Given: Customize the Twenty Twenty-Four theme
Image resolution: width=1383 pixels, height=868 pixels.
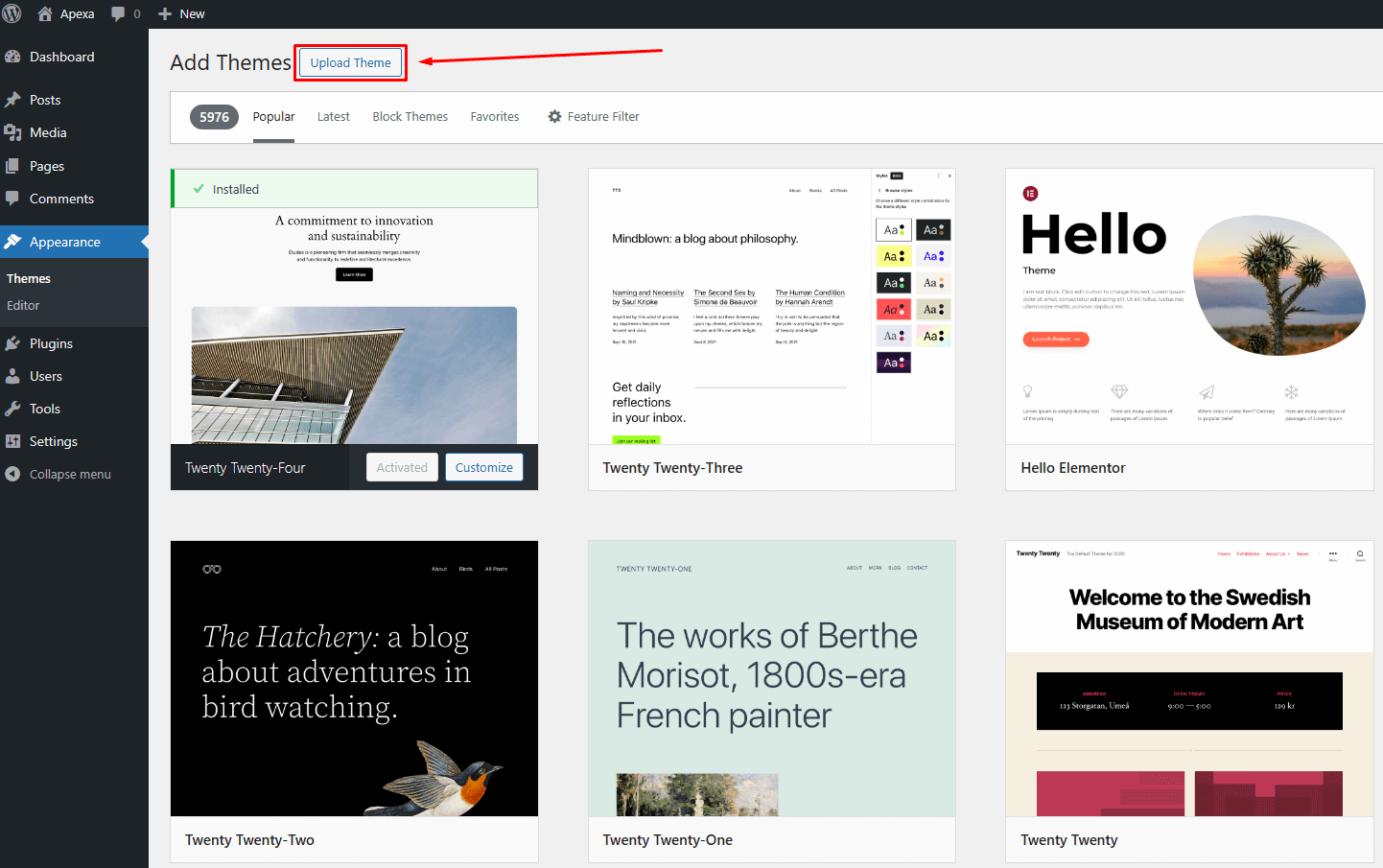Looking at the screenshot, I should point(483,467).
